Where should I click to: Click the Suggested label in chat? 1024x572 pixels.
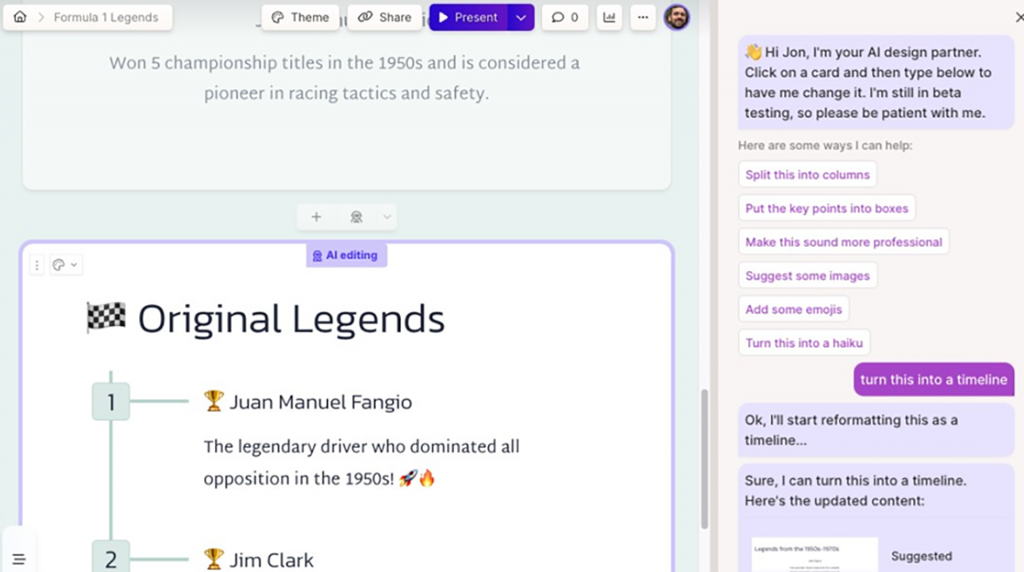(921, 556)
